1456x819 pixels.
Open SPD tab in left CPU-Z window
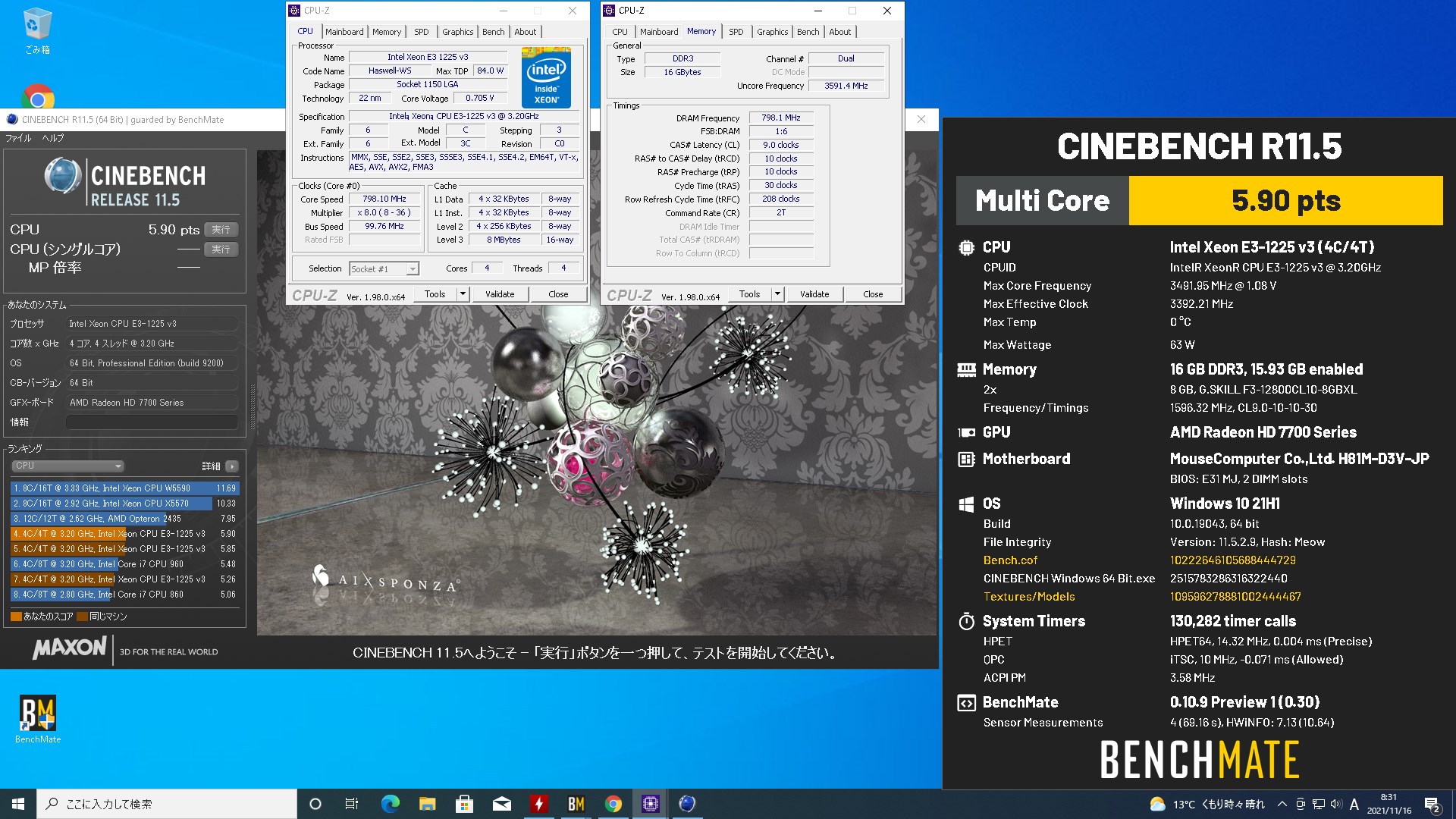422,32
